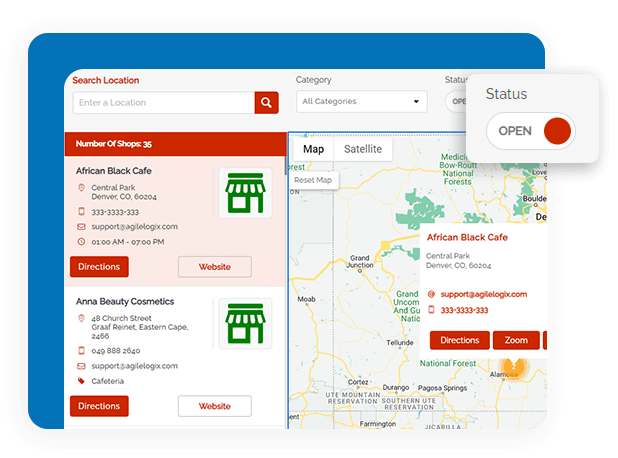
Task: Click the phone icon in map popup
Action: tap(431, 310)
